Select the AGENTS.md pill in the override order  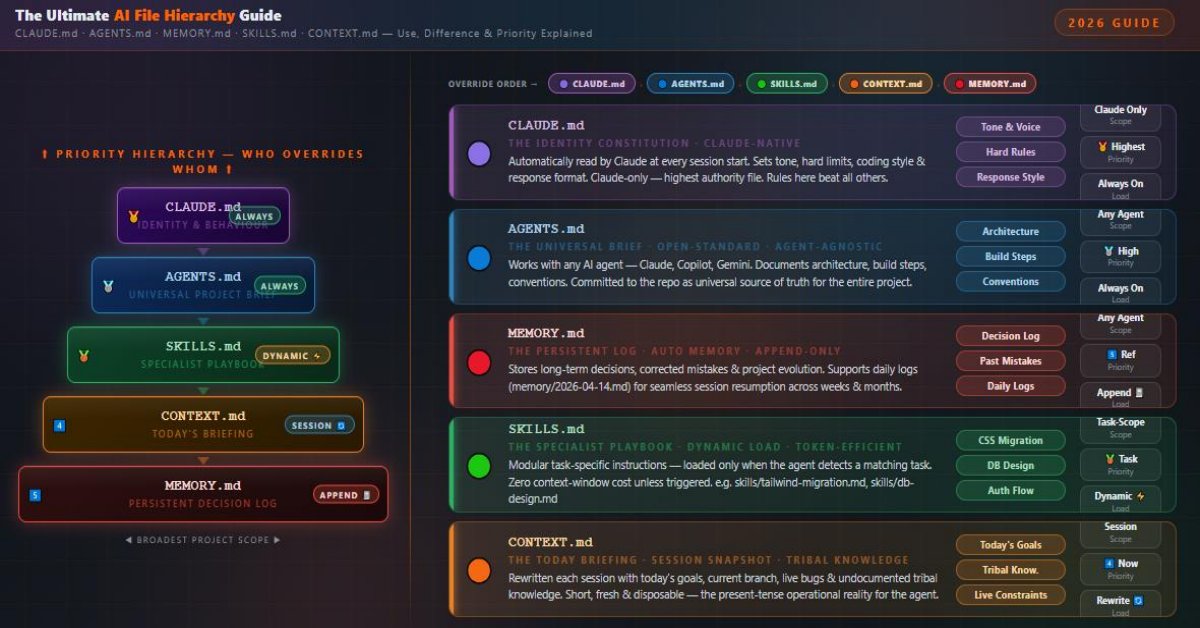[690, 84]
